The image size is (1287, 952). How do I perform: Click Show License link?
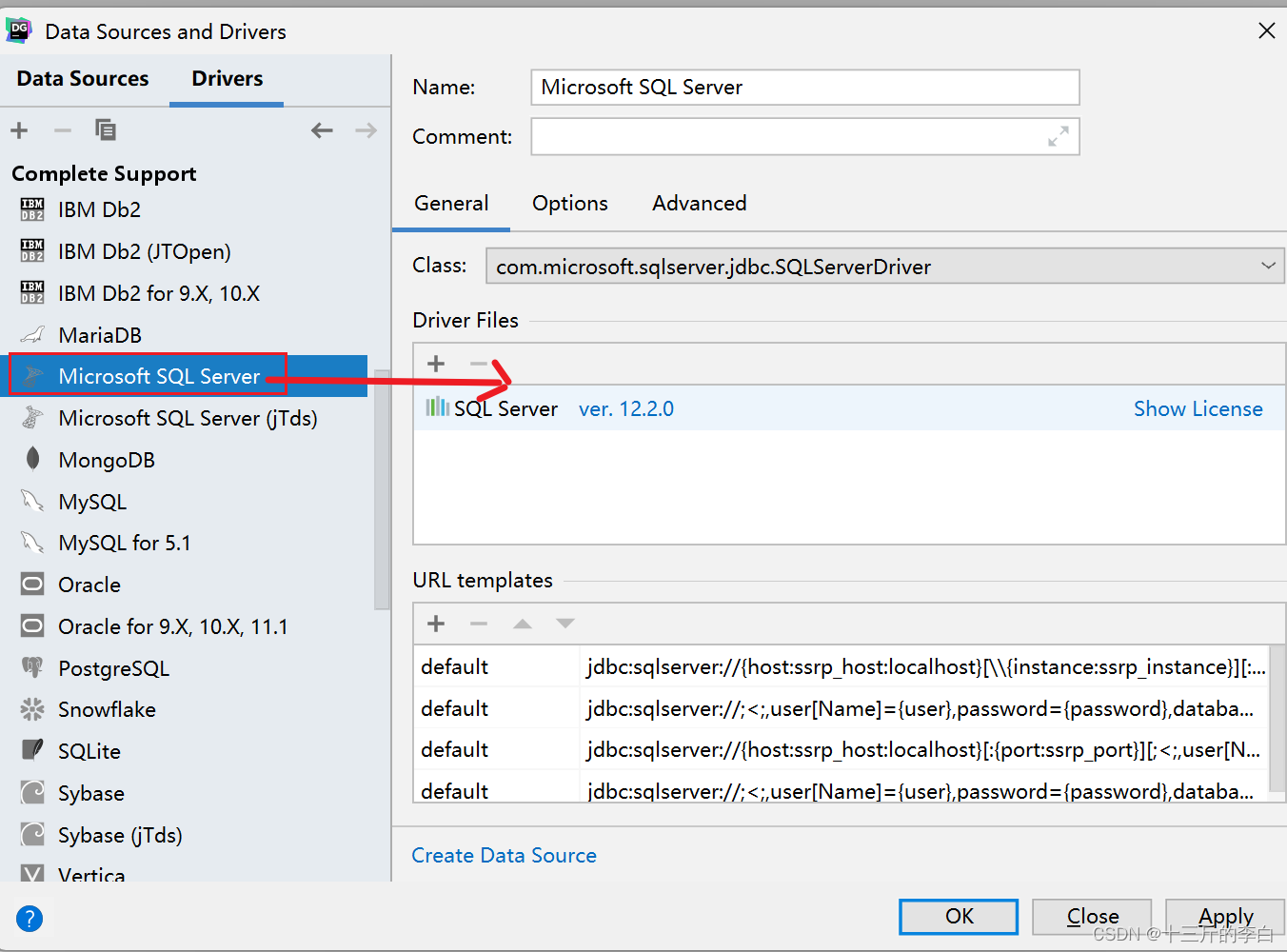(x=1198, y=409)
